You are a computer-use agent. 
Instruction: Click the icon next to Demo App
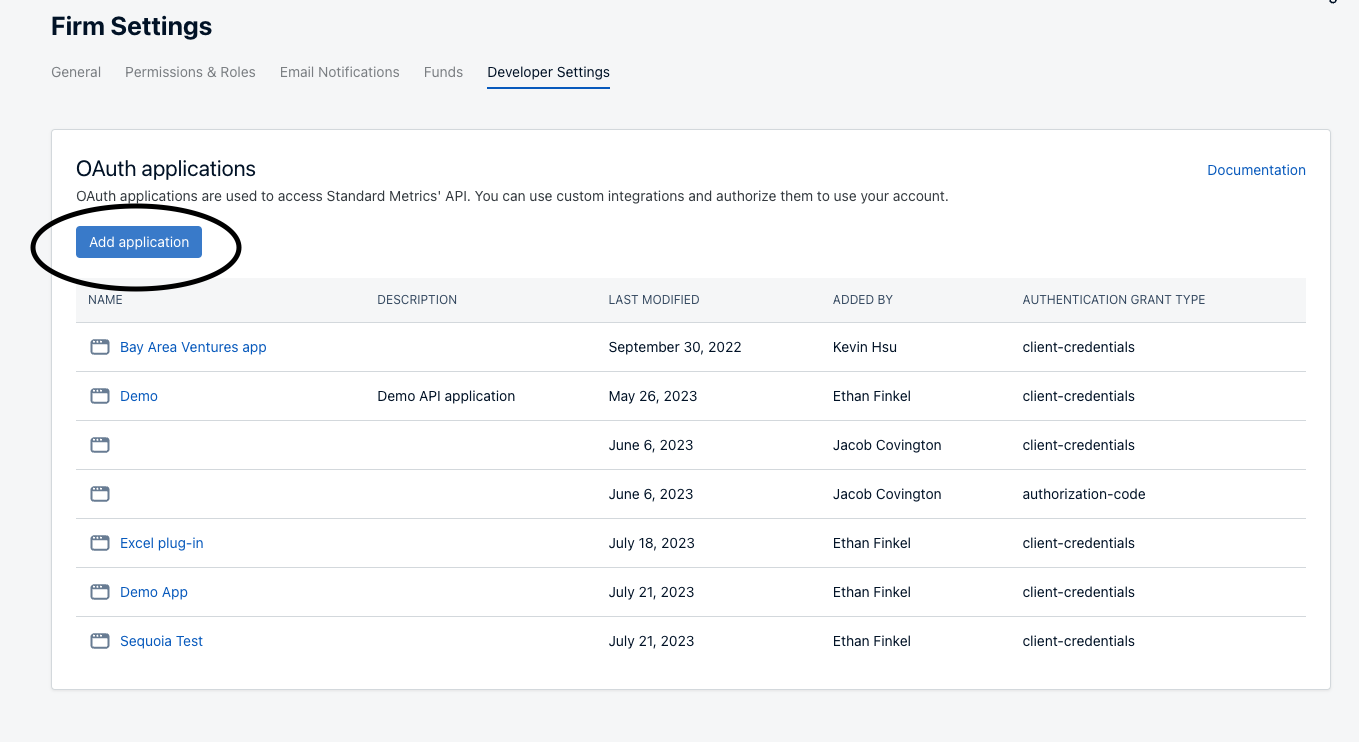100,592
